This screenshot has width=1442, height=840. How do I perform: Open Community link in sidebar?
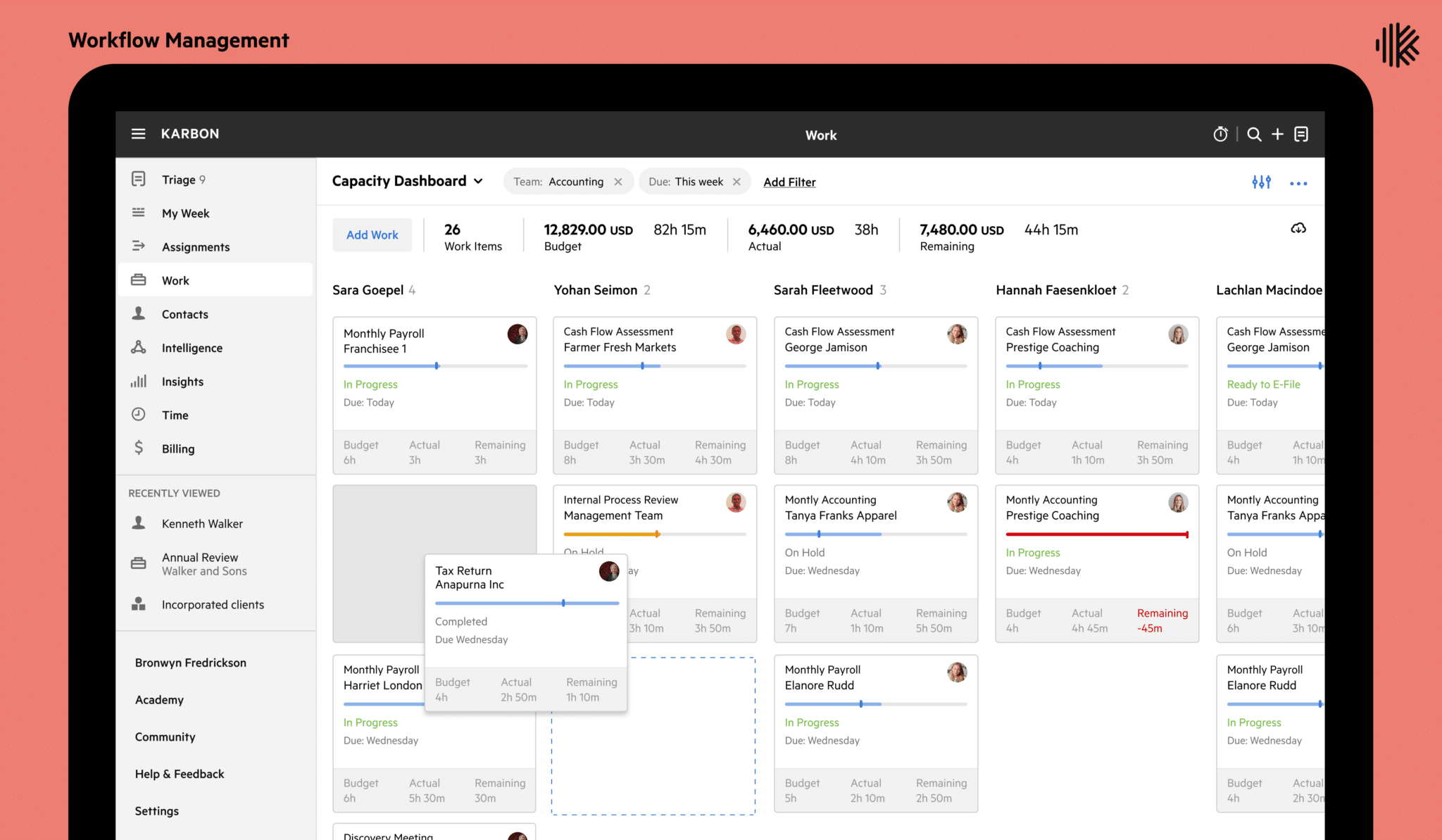[x=165, y=737]
